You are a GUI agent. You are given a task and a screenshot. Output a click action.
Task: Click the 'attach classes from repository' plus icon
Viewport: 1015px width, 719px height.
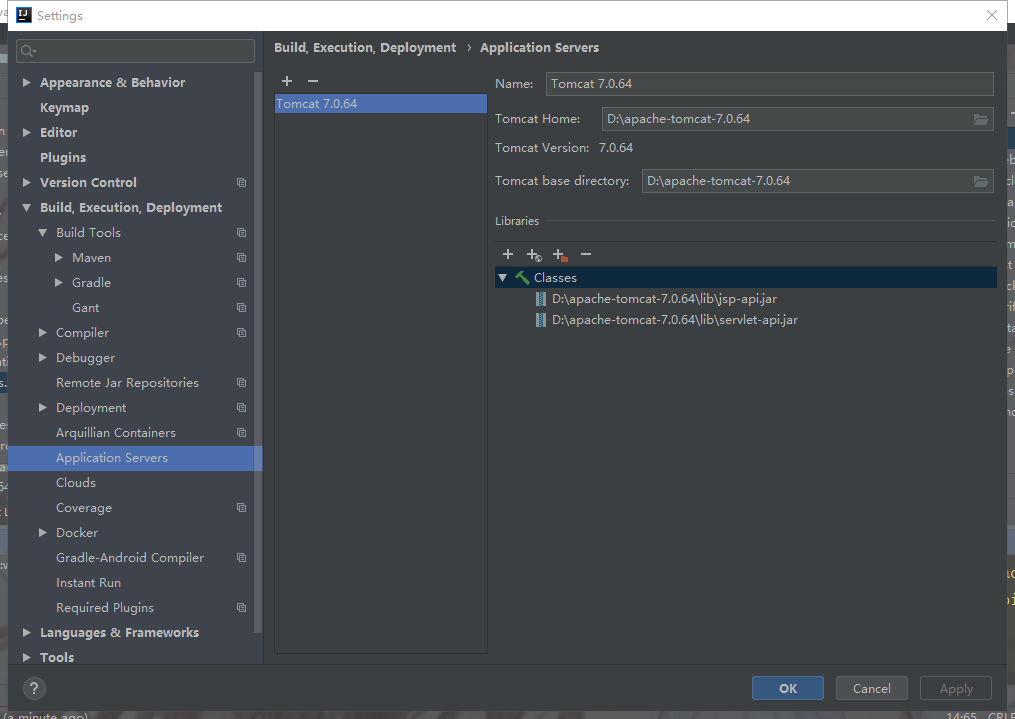534,255
